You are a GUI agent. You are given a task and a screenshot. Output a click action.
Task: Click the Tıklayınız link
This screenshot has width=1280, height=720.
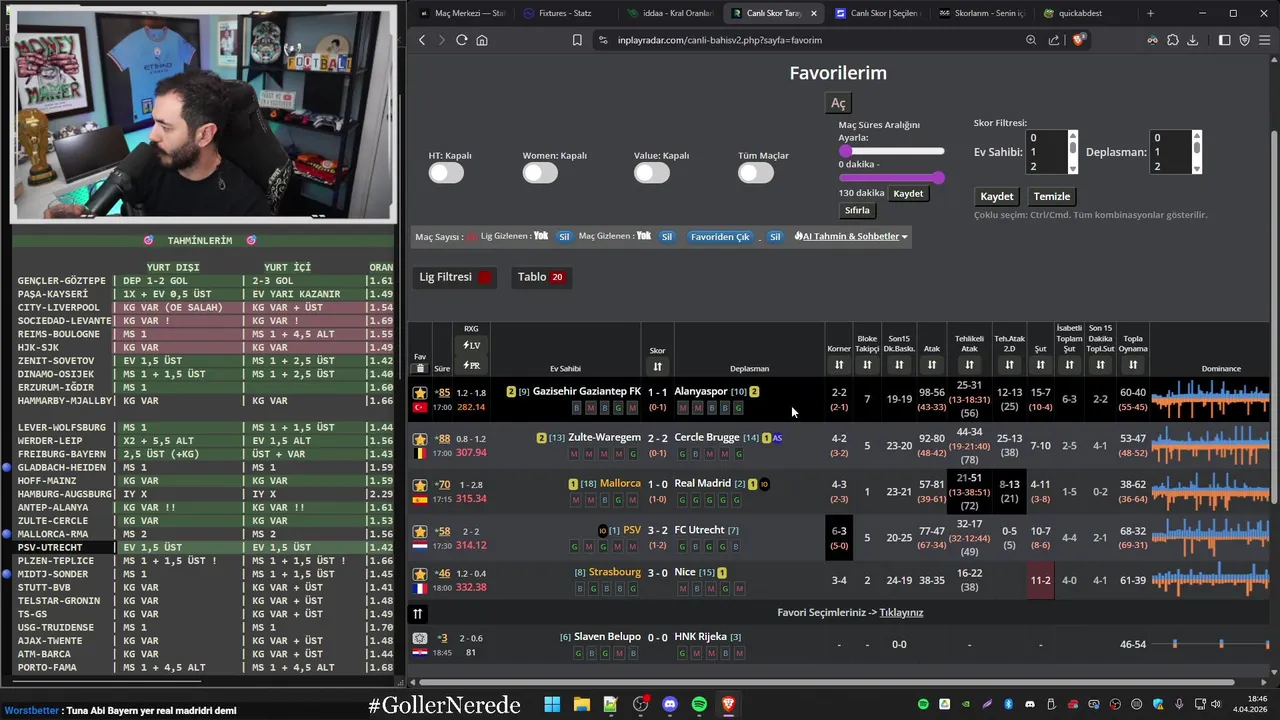tap(901, 612)
